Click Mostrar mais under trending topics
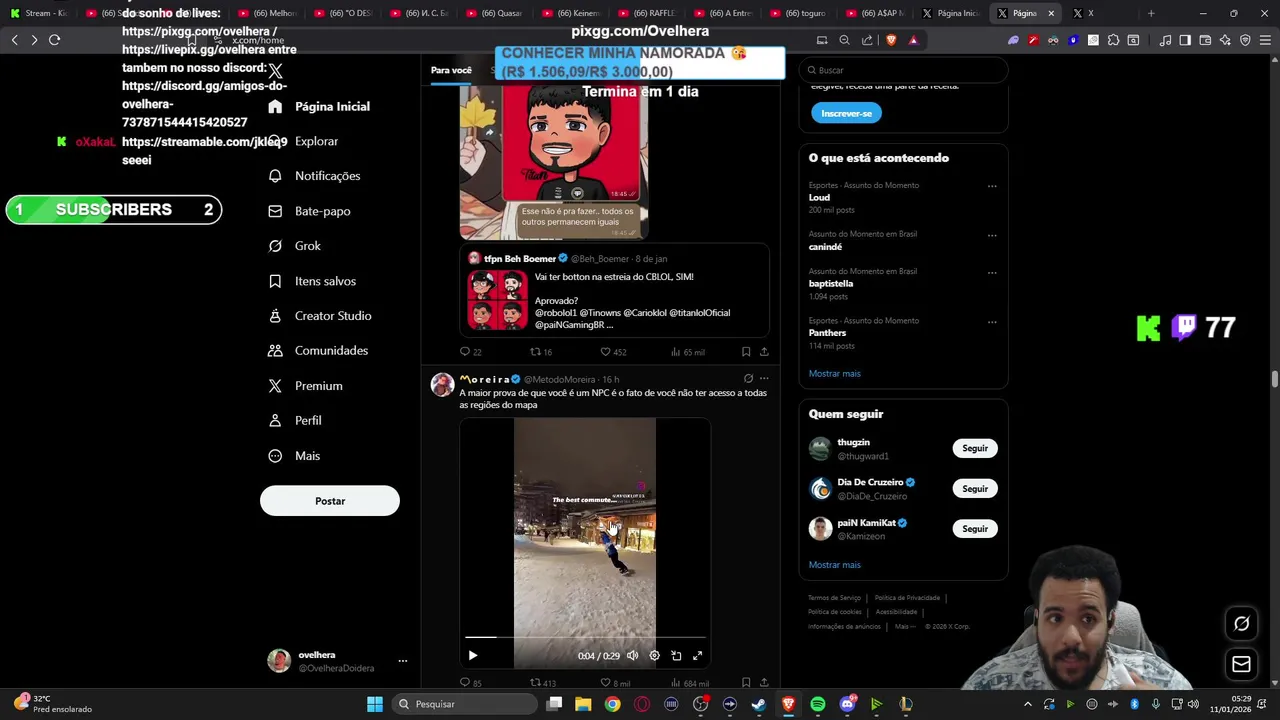 pyautogui.click(x=834, y=373)
